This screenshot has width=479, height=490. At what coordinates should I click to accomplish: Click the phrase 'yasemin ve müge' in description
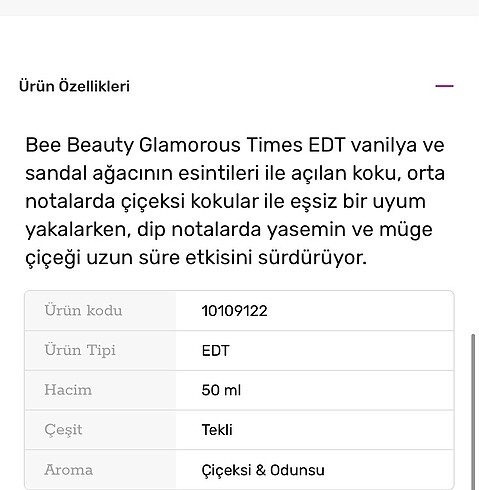click(350, 229)
